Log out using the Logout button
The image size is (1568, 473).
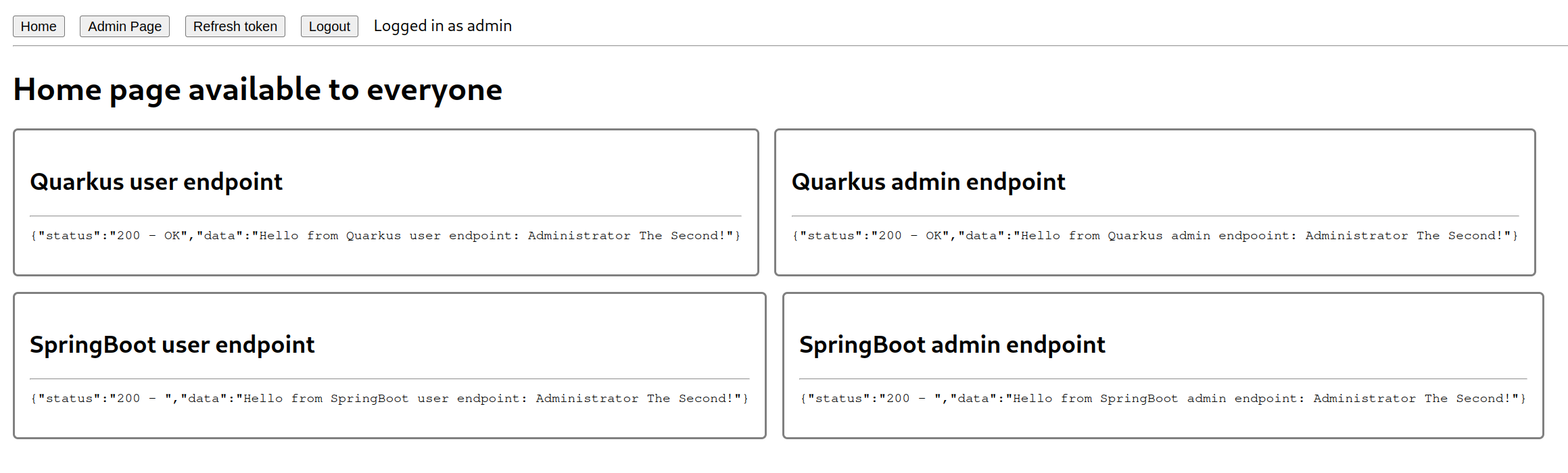click(329, 26)
